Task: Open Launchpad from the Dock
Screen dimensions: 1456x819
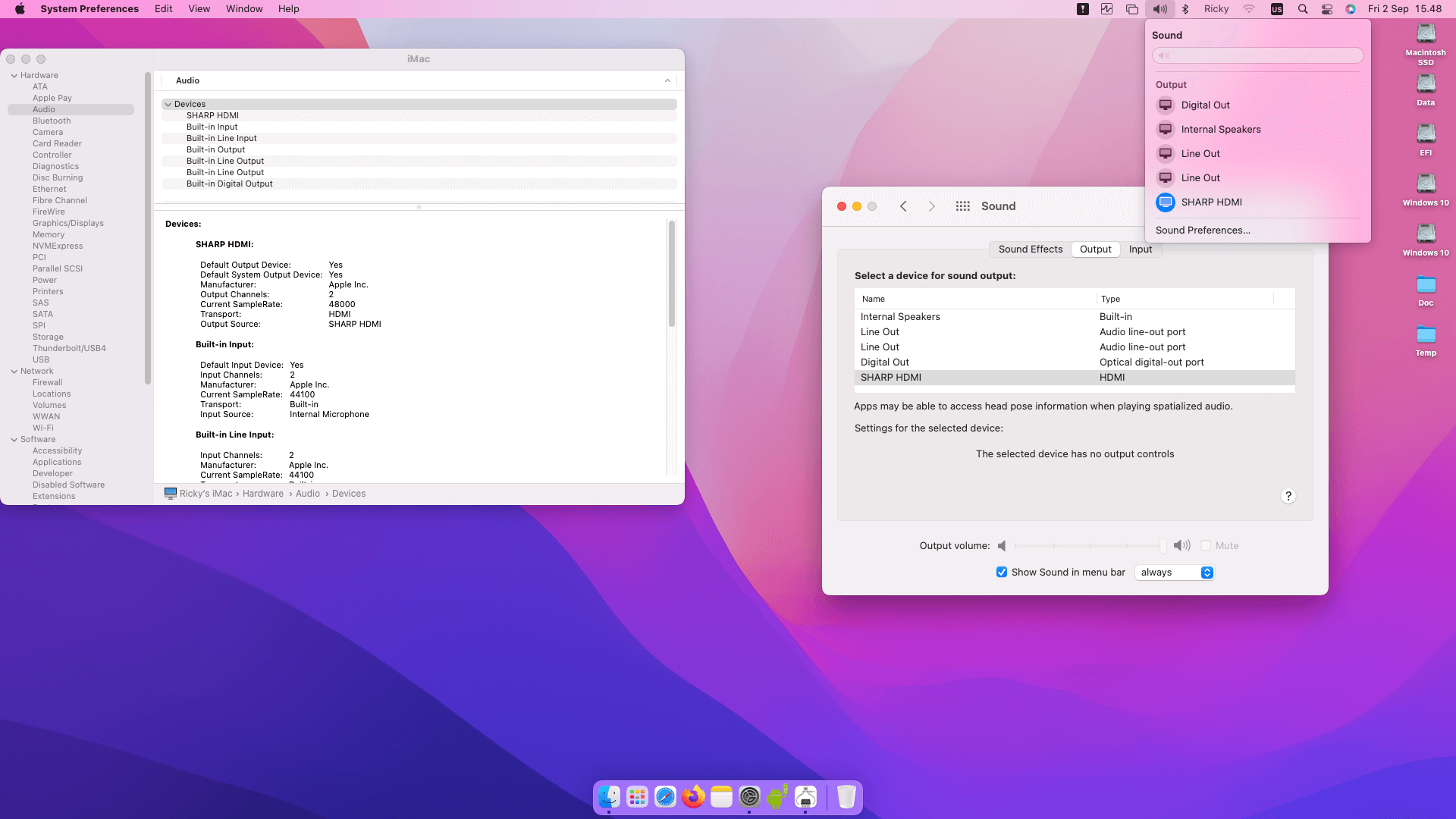Action: coord(636,797)
